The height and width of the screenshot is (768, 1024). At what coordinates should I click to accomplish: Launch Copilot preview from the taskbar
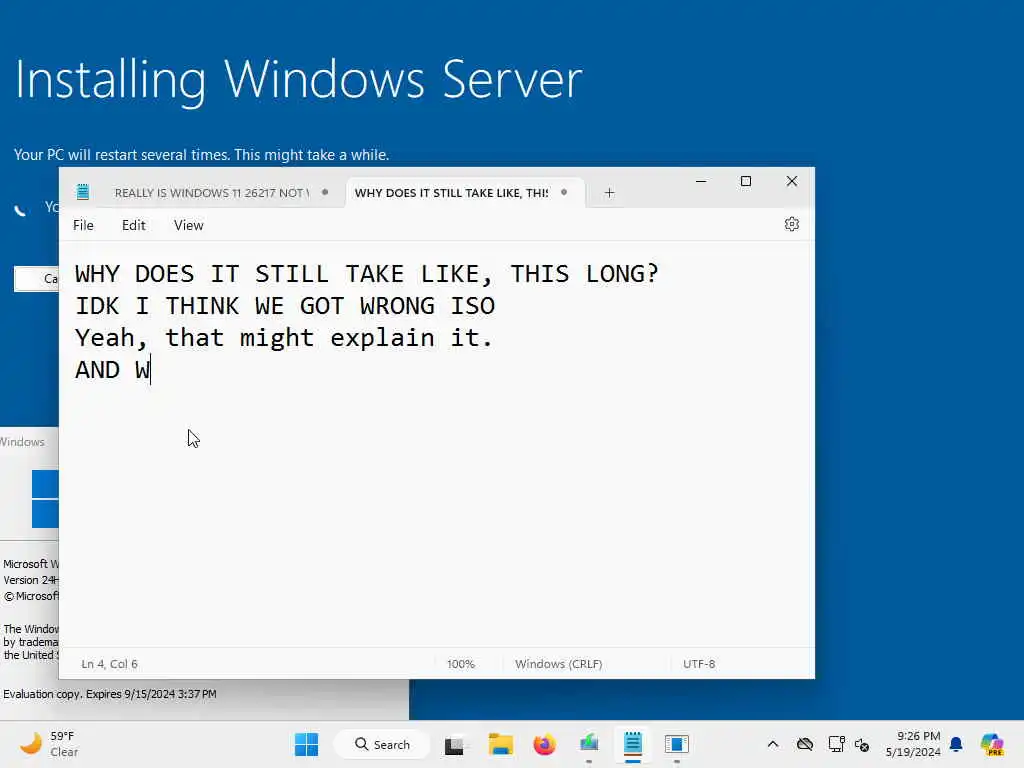tap(992, 744)
